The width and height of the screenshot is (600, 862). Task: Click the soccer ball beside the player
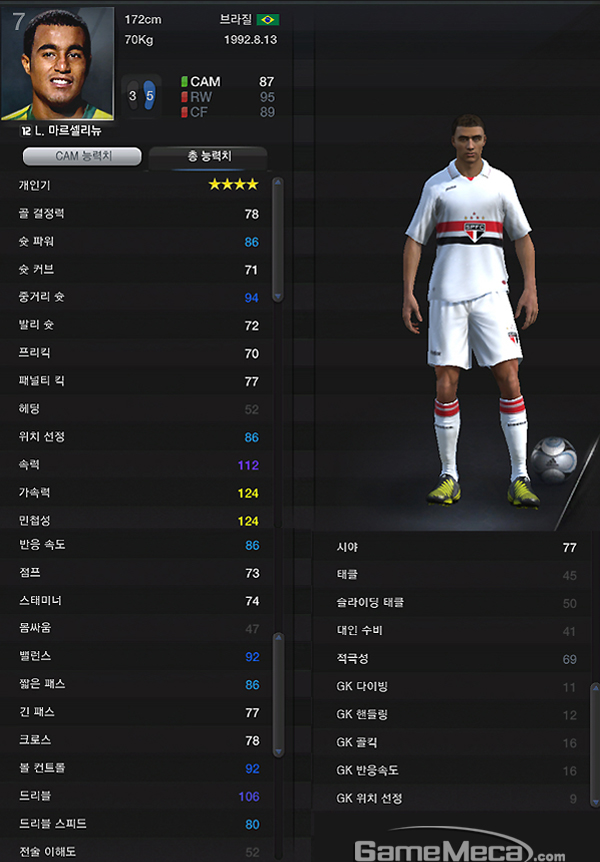click(x=553, y=460)
